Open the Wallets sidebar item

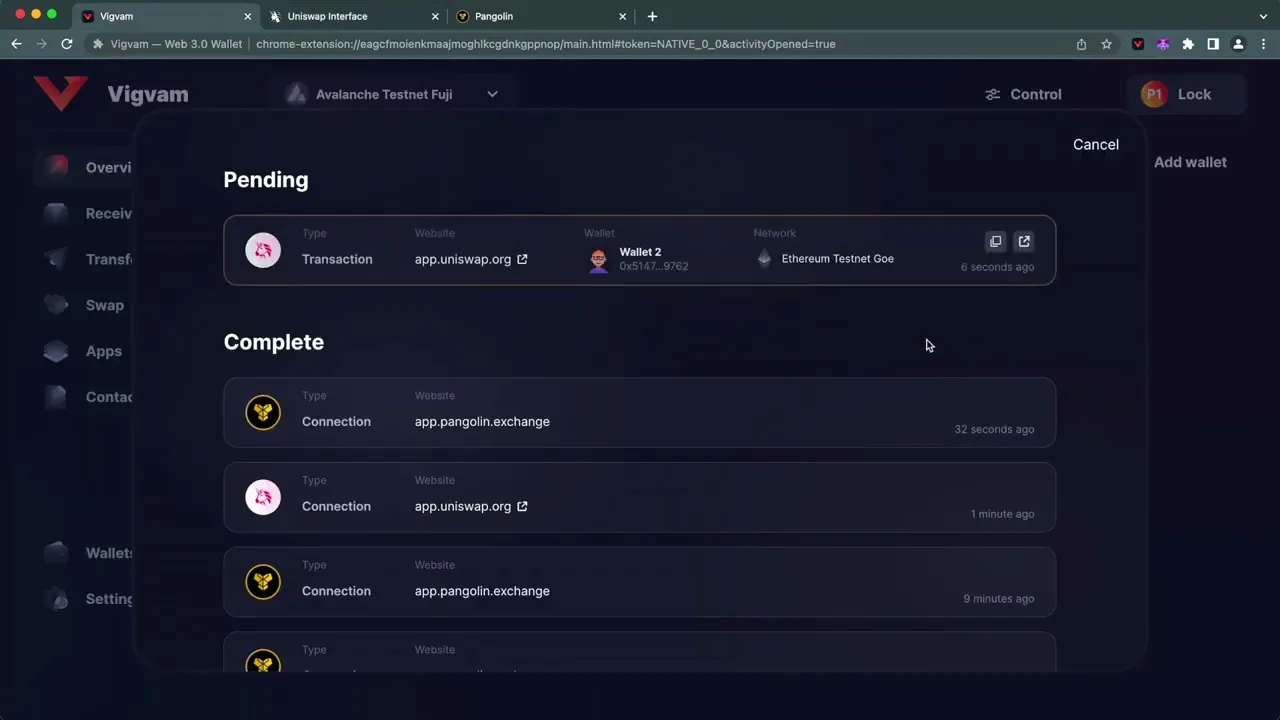(x=88, y=553)
